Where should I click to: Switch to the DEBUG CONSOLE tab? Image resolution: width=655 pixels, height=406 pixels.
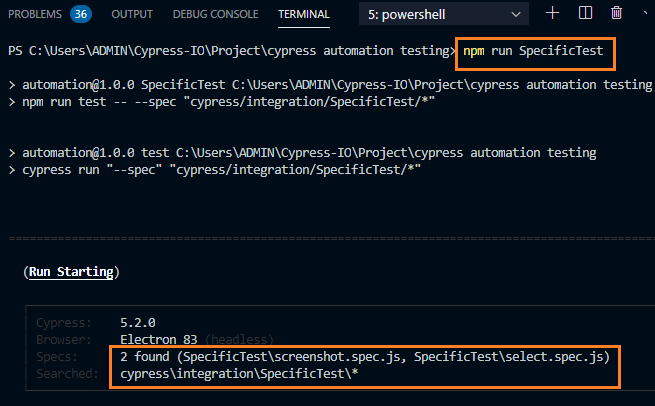(x=216, y=14)
